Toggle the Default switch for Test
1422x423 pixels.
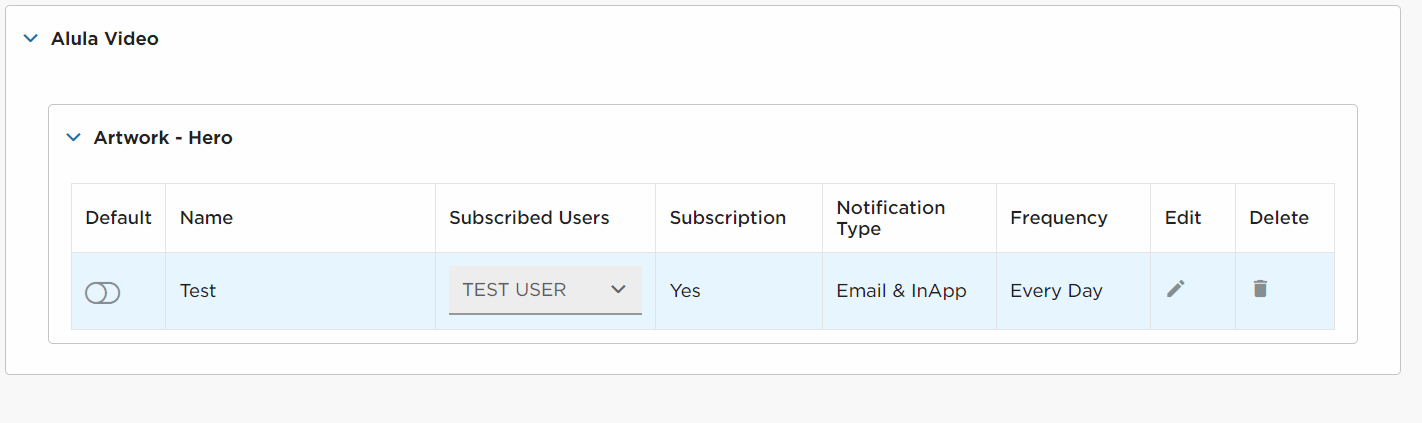point(102,292)
